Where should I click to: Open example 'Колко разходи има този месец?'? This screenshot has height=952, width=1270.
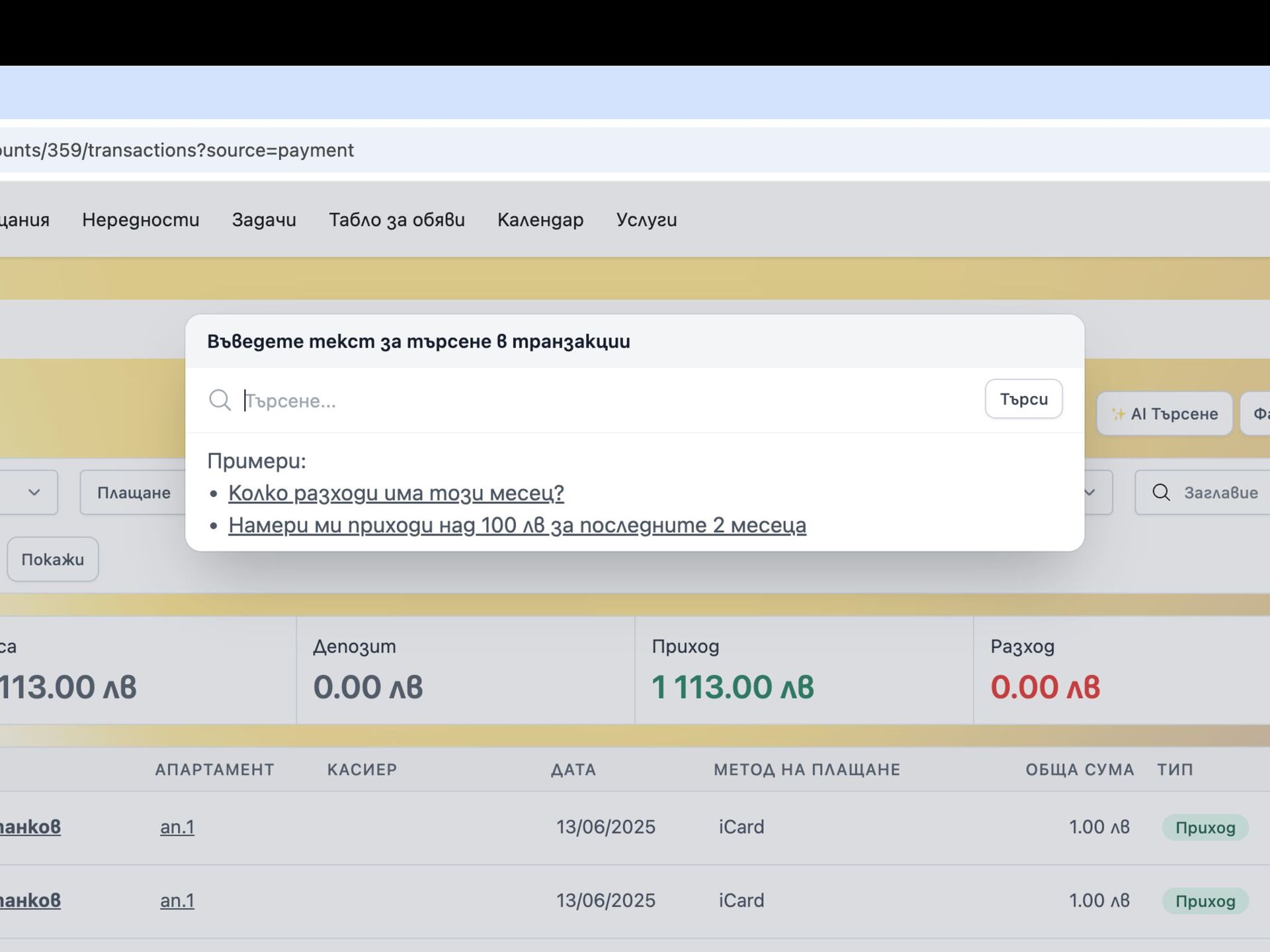(x=396, y=493)
